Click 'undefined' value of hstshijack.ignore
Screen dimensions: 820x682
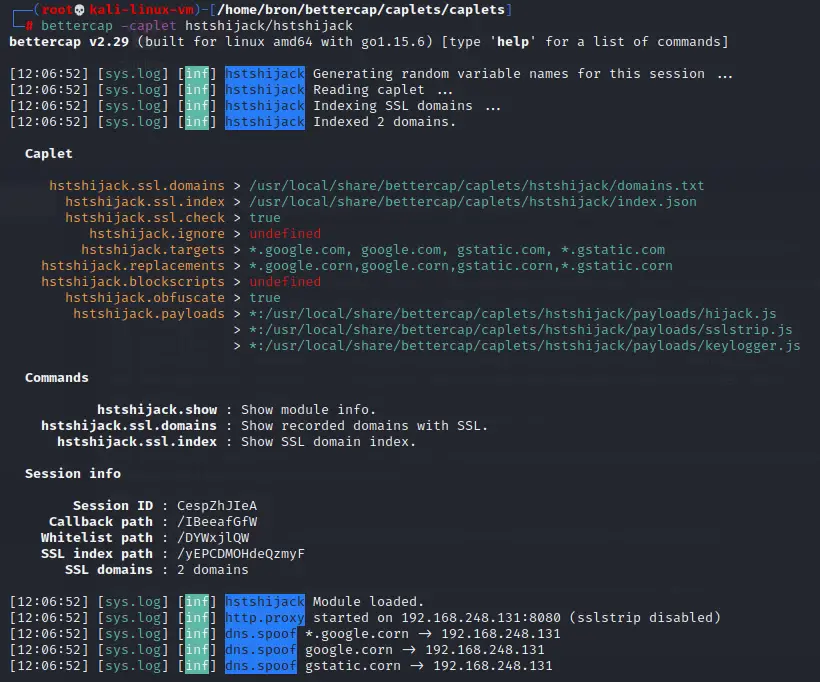pyautogui.click(x=285, y=234)
